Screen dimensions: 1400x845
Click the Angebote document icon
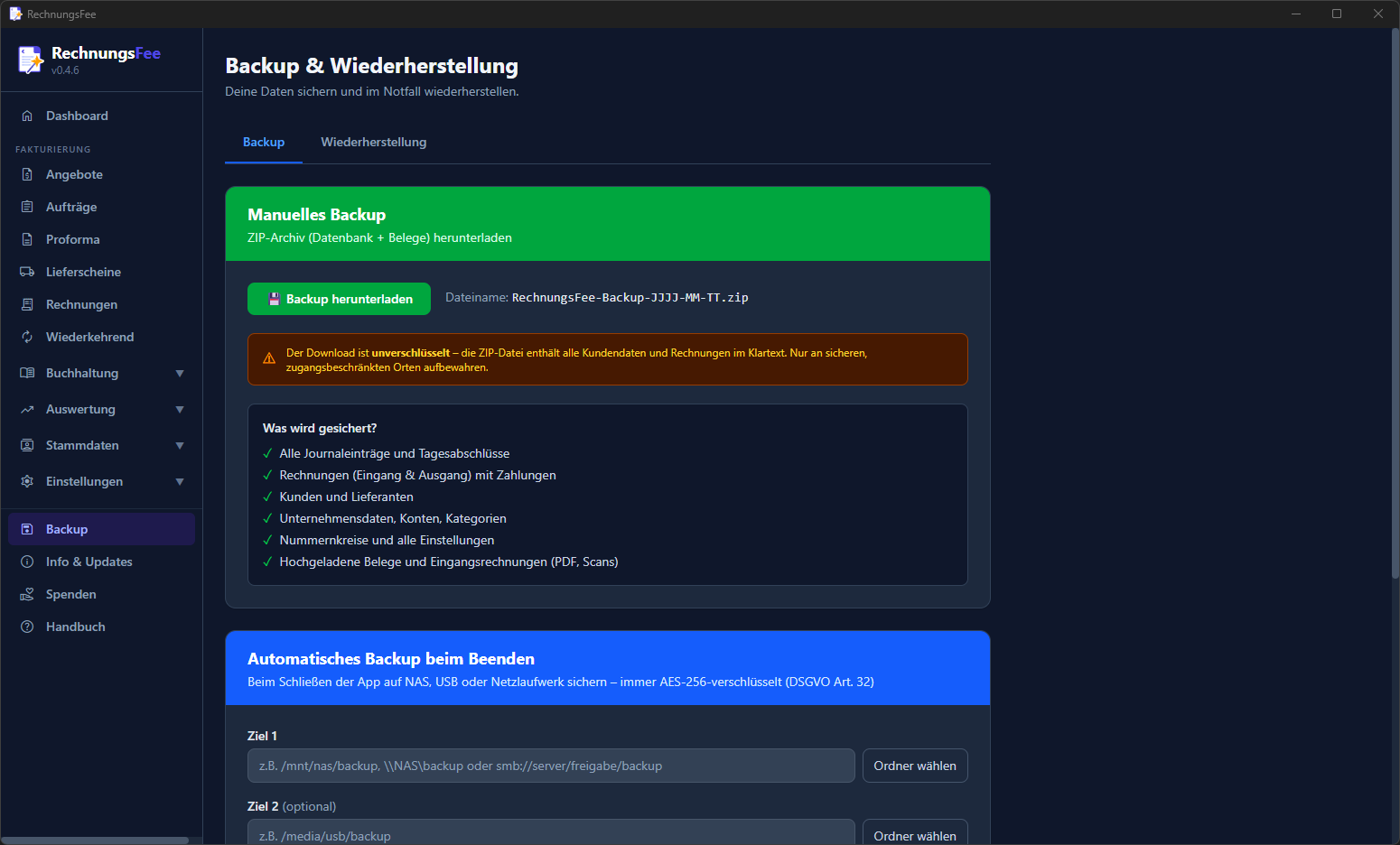(27, 174)
